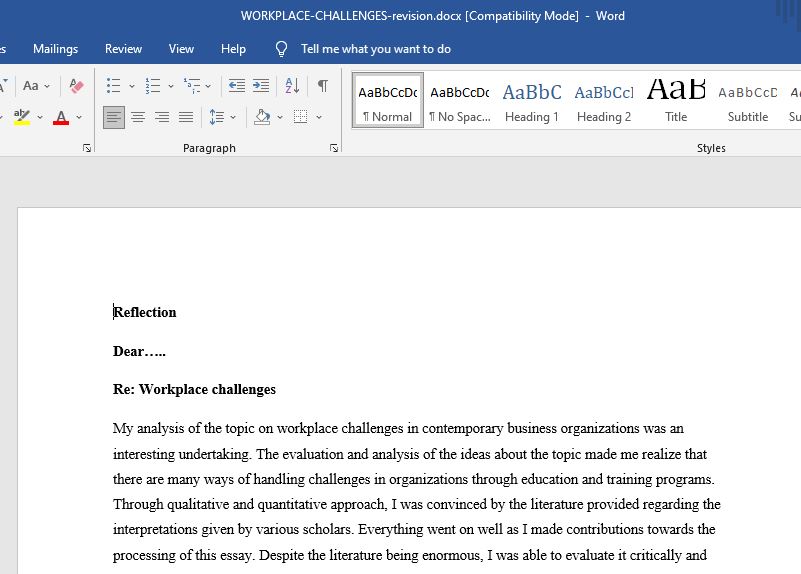Screen dimensions: 801x574
Task: Open the Borders dropdown arrow
Action: pos(319,117)
